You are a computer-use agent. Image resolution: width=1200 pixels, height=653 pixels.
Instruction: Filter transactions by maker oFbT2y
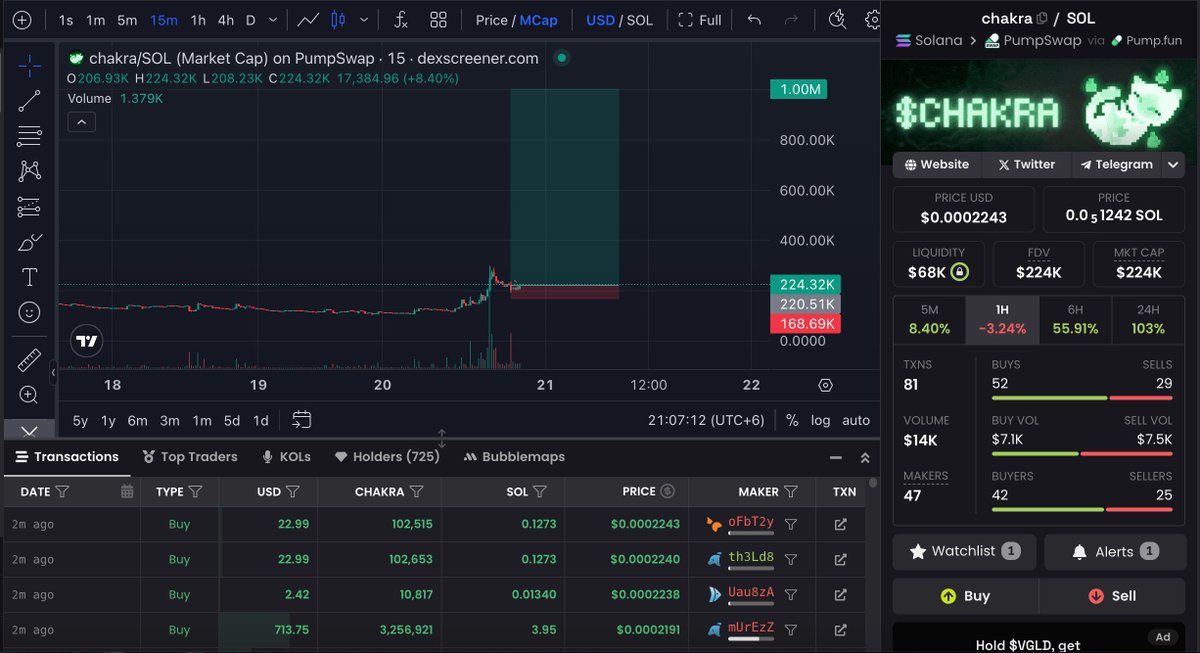coord(790,524)
